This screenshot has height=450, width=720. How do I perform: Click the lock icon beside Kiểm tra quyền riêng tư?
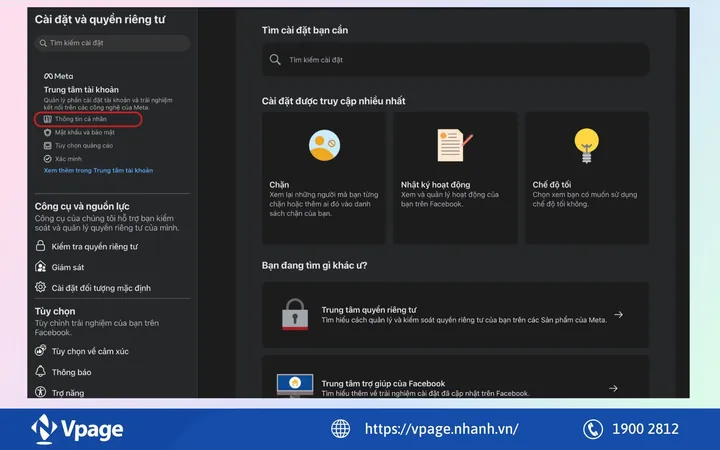pos(40,246)
